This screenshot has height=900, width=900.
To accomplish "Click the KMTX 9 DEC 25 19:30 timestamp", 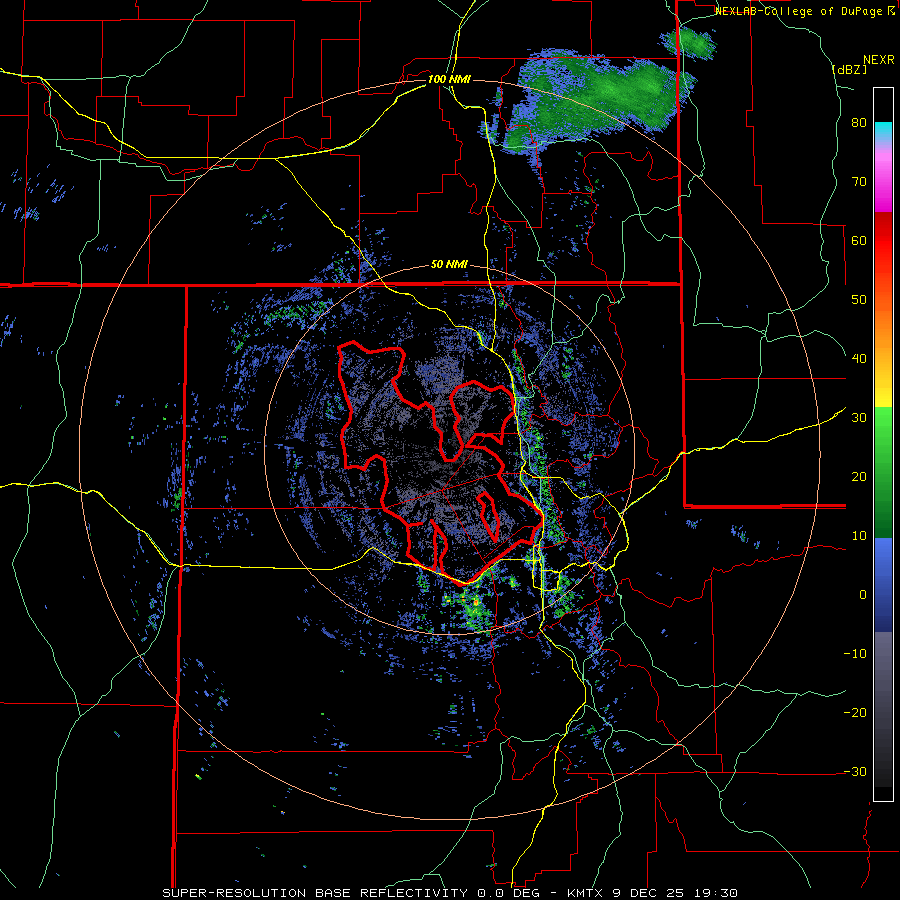I will 652,893.
